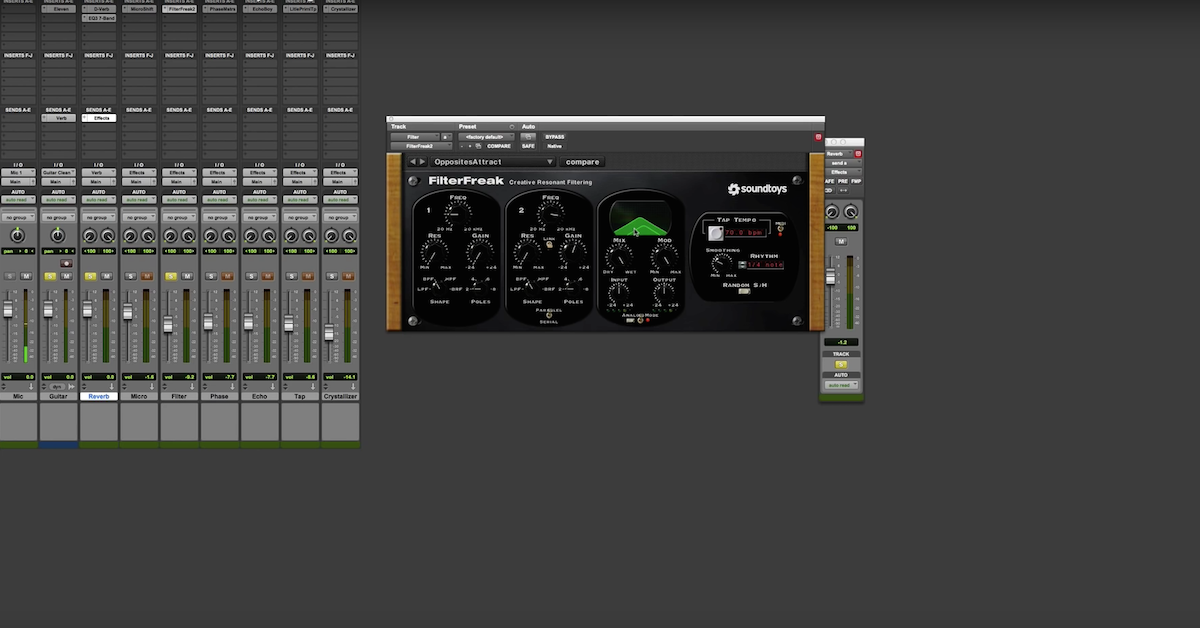Toggle the Link switch between filters
Image resolution: width=1200 pixels, height=628 pixels.
pos(549,243)
